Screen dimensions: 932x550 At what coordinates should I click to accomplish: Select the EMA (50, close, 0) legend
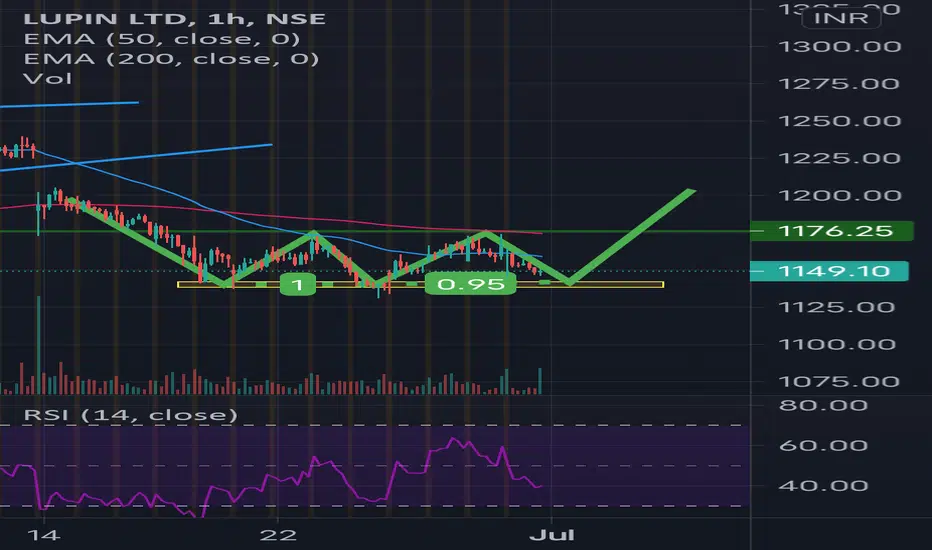point(162,39)
